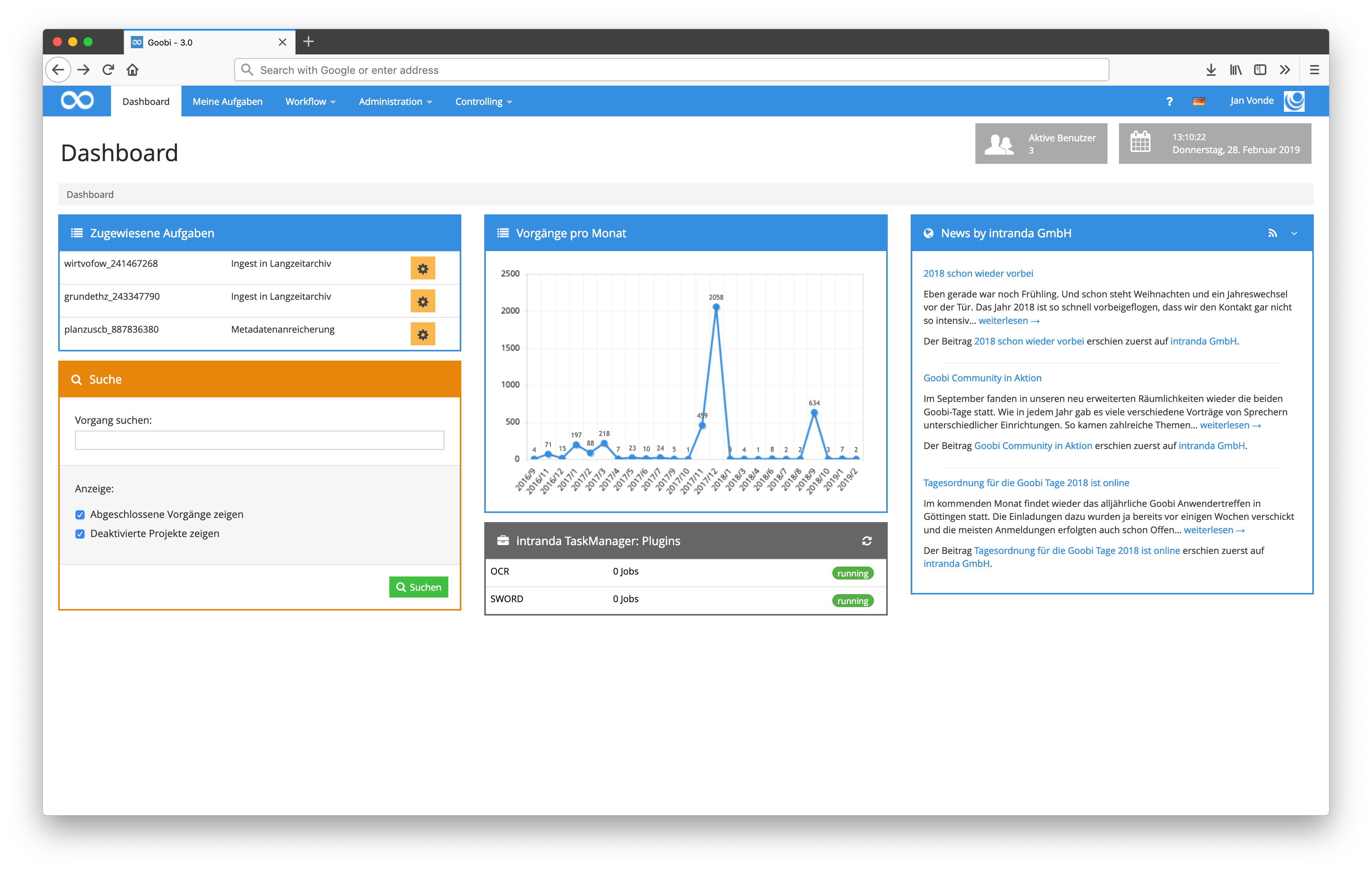Click the help question mark icon
1372x872 pixels.
coord(1169,101)
